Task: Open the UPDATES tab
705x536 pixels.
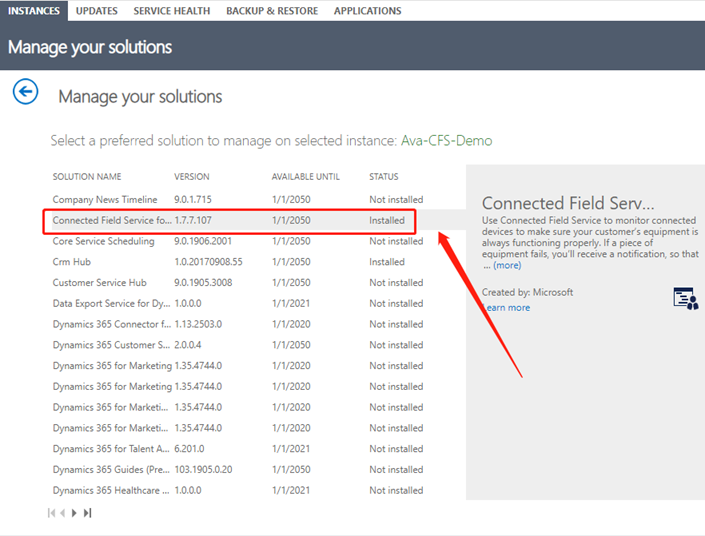Action: pyautogui.click(x=97, y=11)
